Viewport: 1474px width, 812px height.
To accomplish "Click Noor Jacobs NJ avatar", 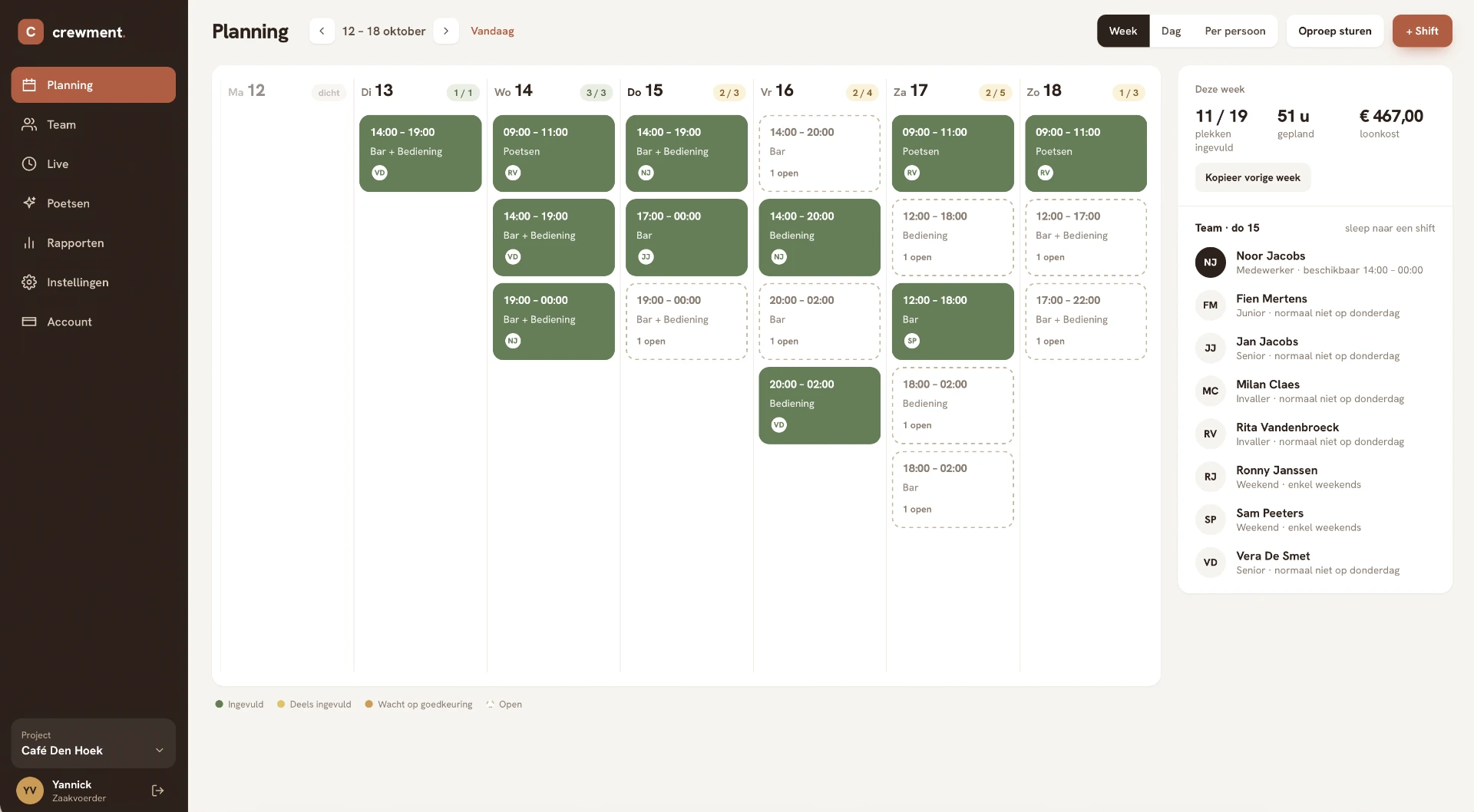I will 1210,262.
